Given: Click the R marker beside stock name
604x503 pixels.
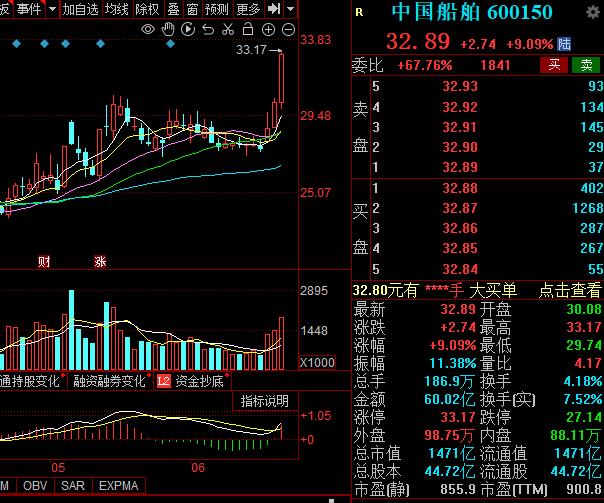Looking at the screenshot, I should [359, 12].
